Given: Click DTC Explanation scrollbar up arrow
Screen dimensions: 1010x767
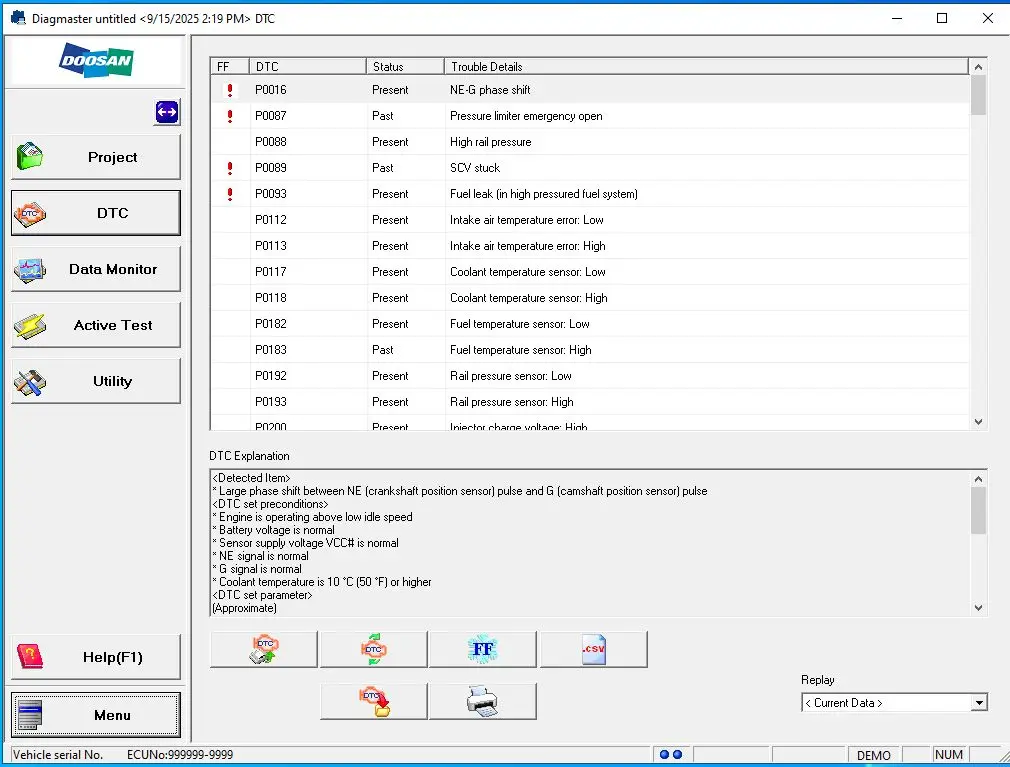Looking at the screenshot, I should coord(978,479).
